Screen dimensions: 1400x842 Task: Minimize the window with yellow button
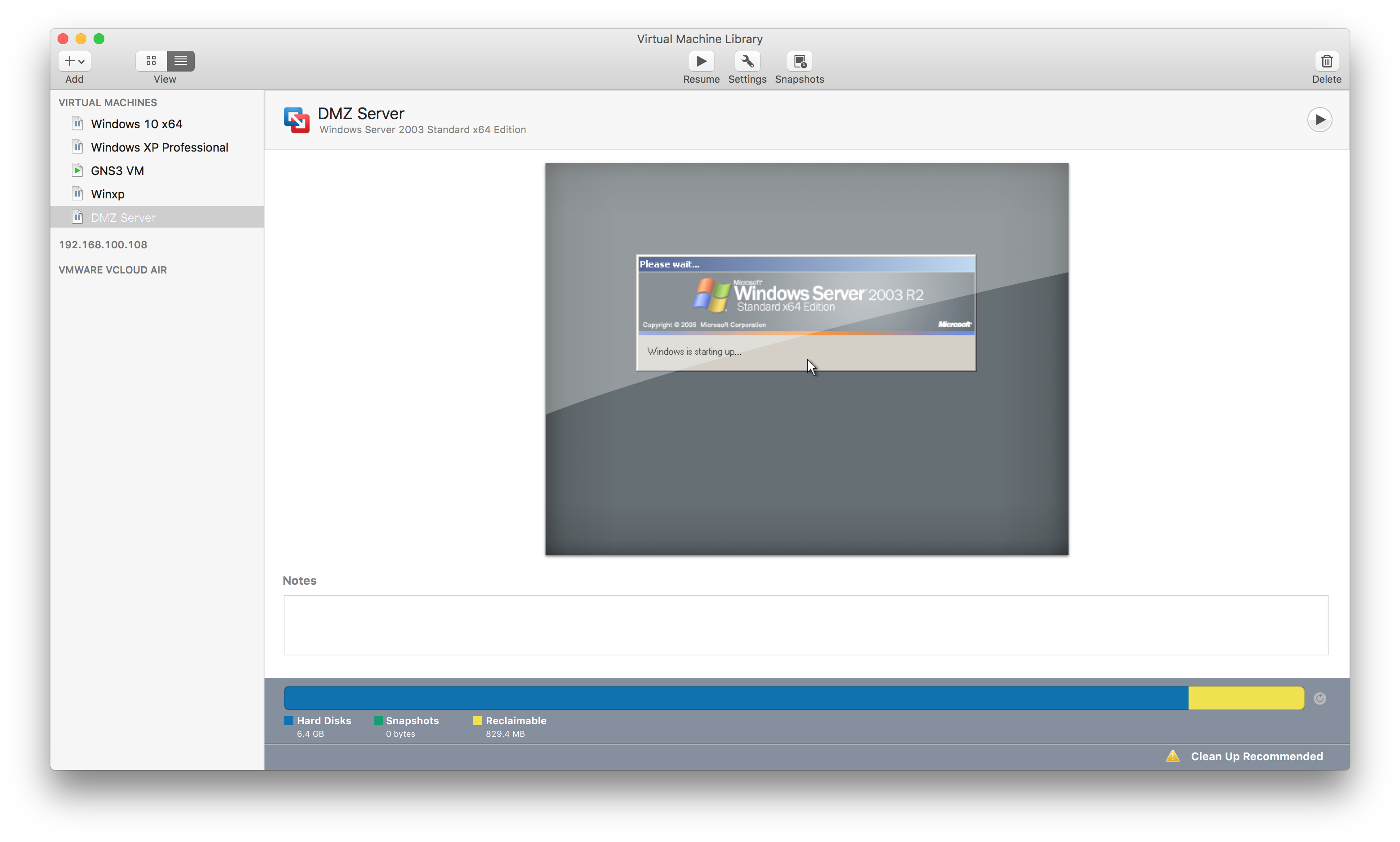81,39
